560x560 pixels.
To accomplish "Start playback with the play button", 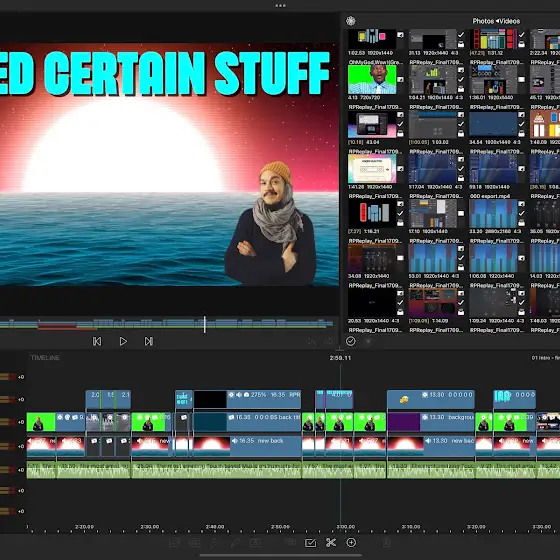I will [x=123, y=341].
